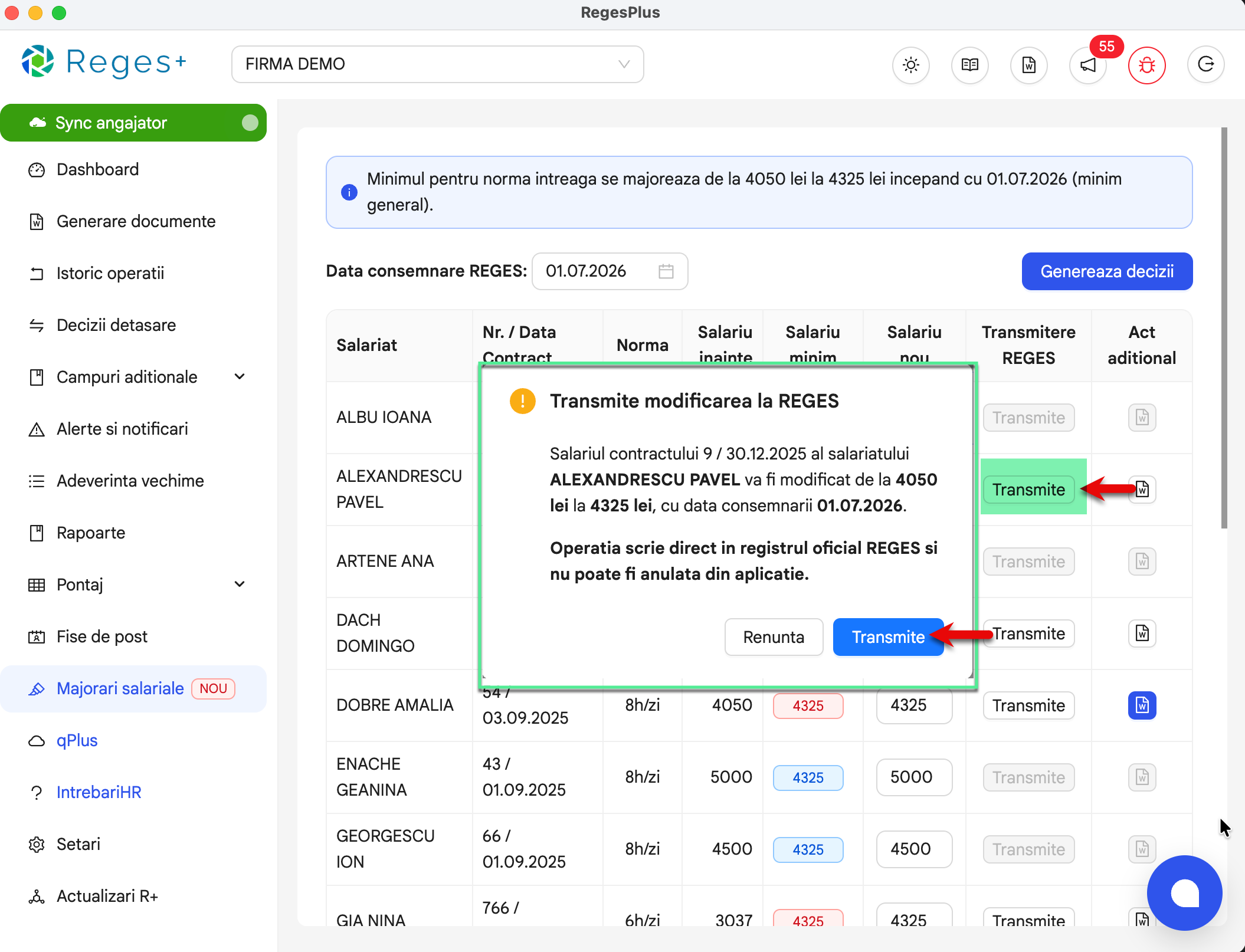This screenshot has height=952, width=1245.
Task: Click the Norma column header
Action: tap(642, 345)
